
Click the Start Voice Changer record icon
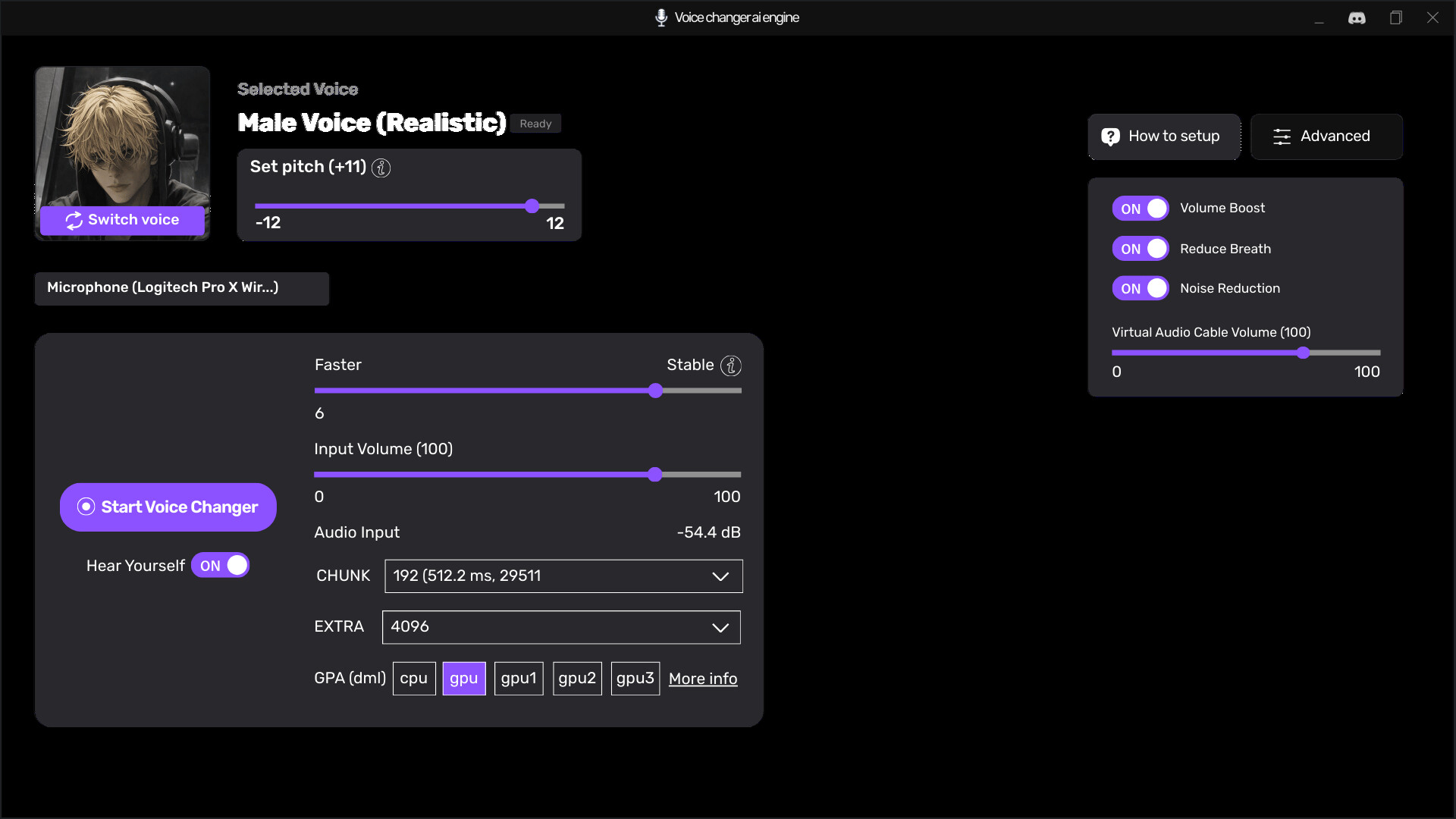(x=86, y=507)
